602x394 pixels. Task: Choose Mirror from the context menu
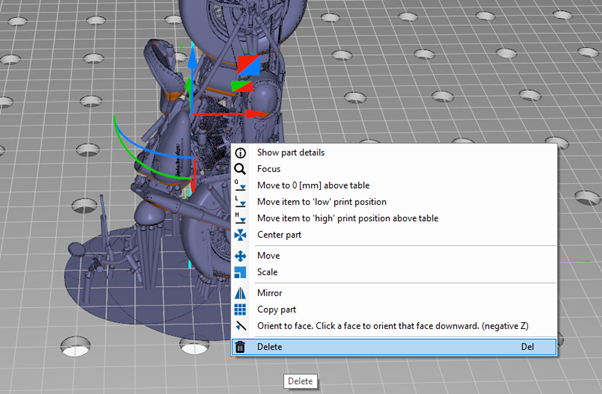click(394, 293)
